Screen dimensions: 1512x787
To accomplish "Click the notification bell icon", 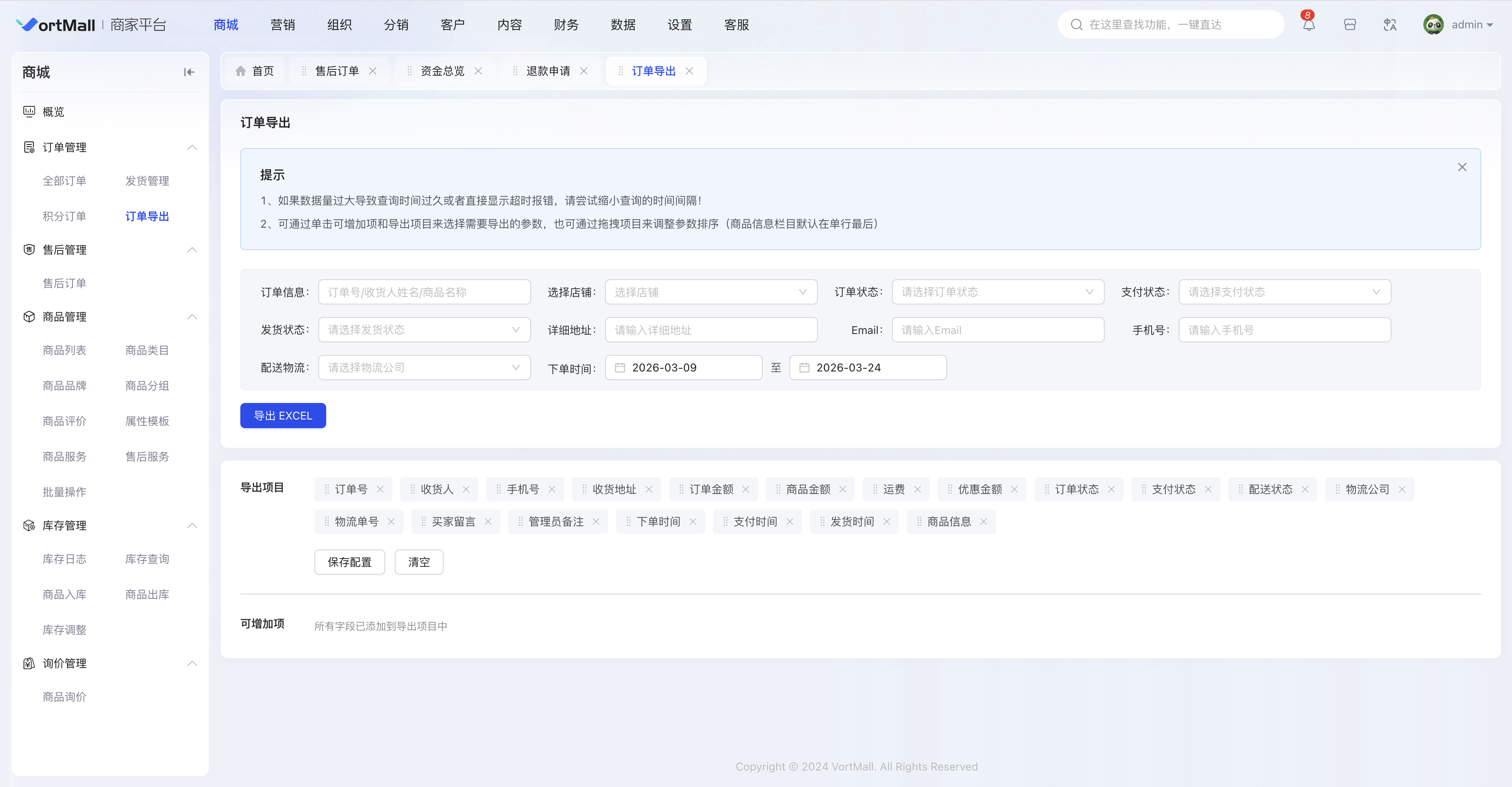I will [x=1308, y=25].
